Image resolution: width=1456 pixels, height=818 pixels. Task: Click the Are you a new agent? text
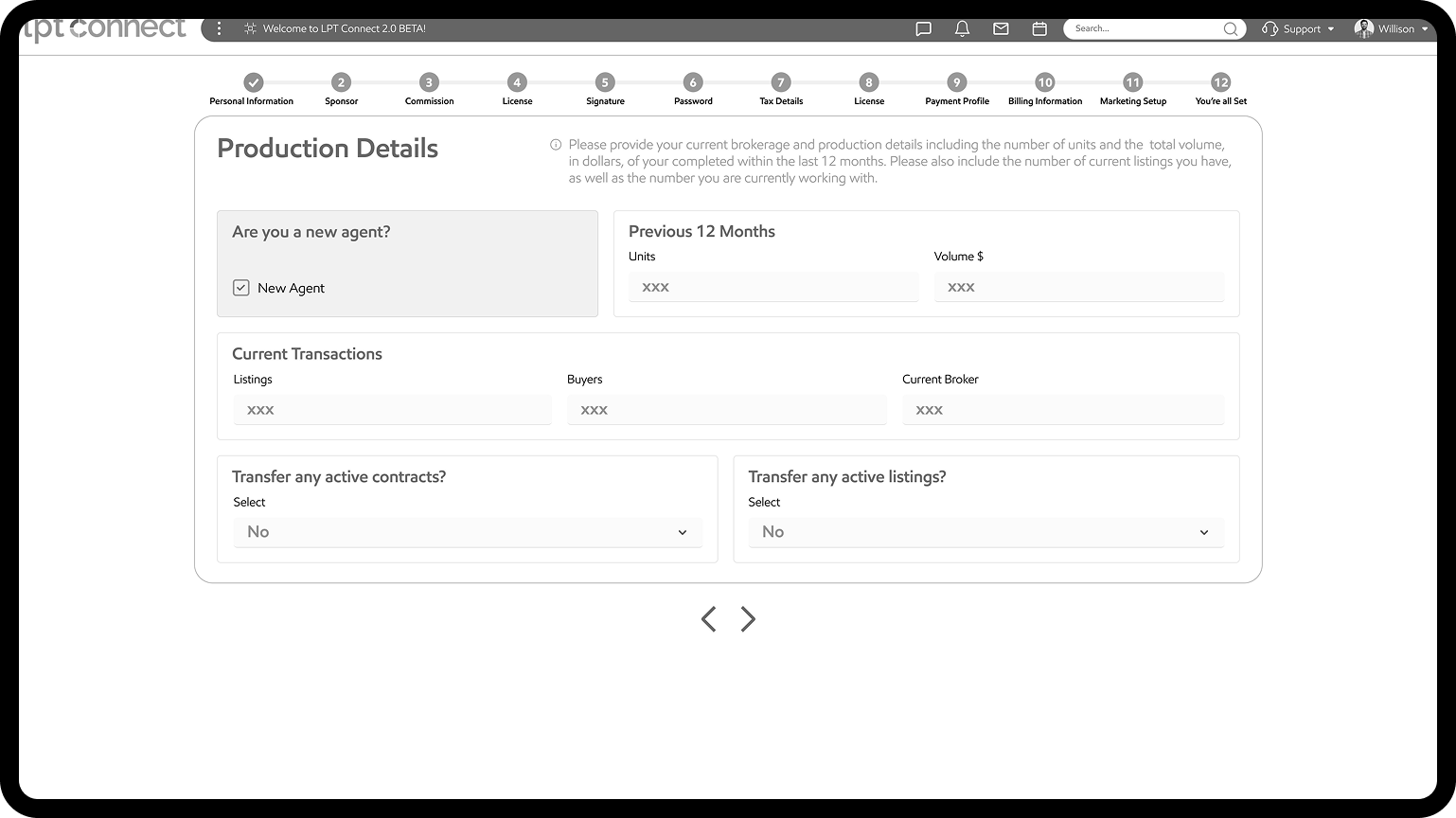click(311, 232)
